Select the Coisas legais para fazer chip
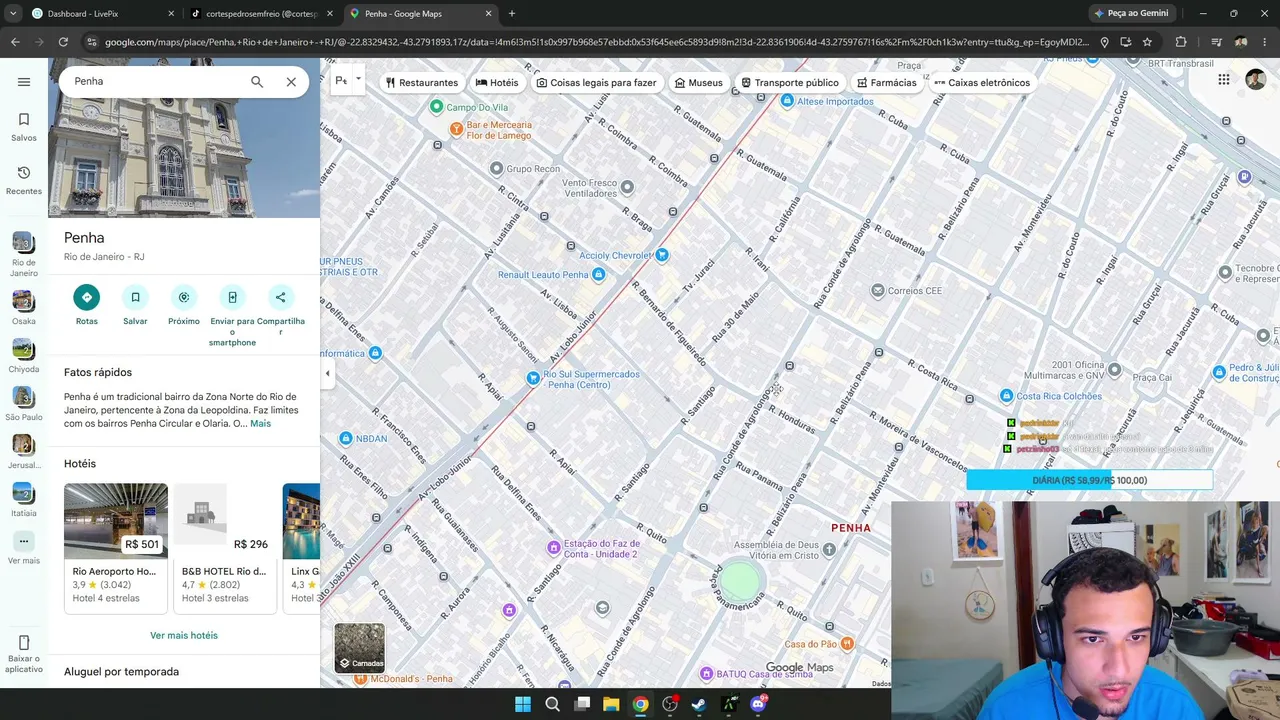This screenshot has height=720, width=1280. click(596, 83)
